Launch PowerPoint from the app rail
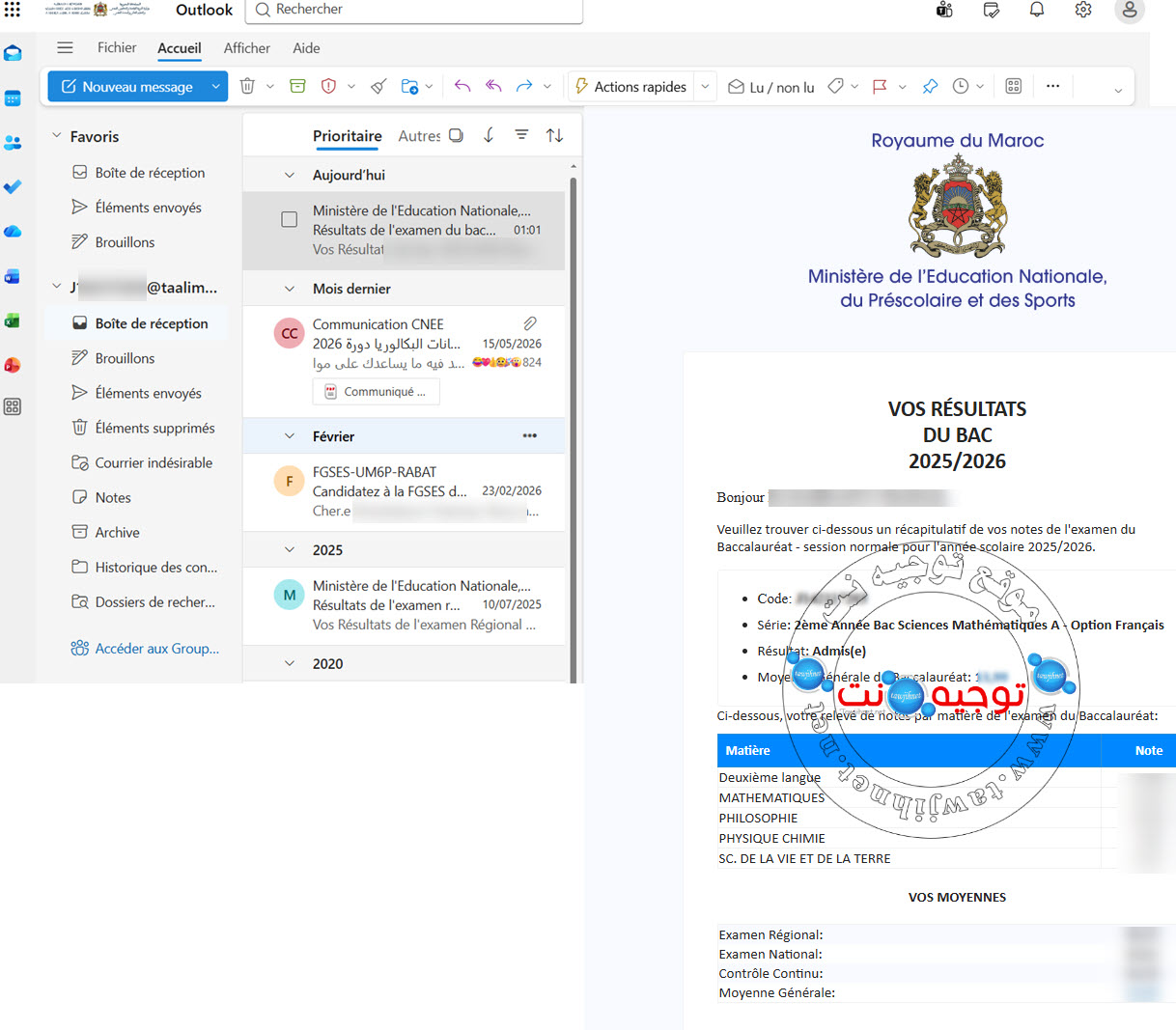The height and width of the screenshot is (1030, 1176). 13,365
